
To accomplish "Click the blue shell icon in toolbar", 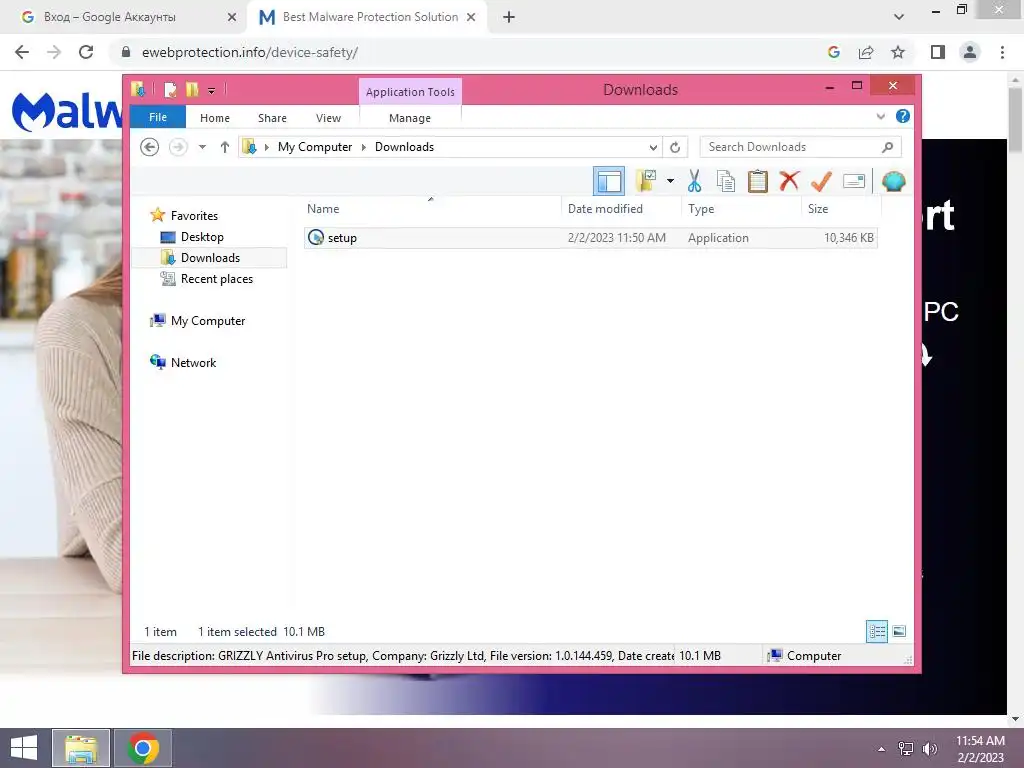I will [x=893, y=181].
